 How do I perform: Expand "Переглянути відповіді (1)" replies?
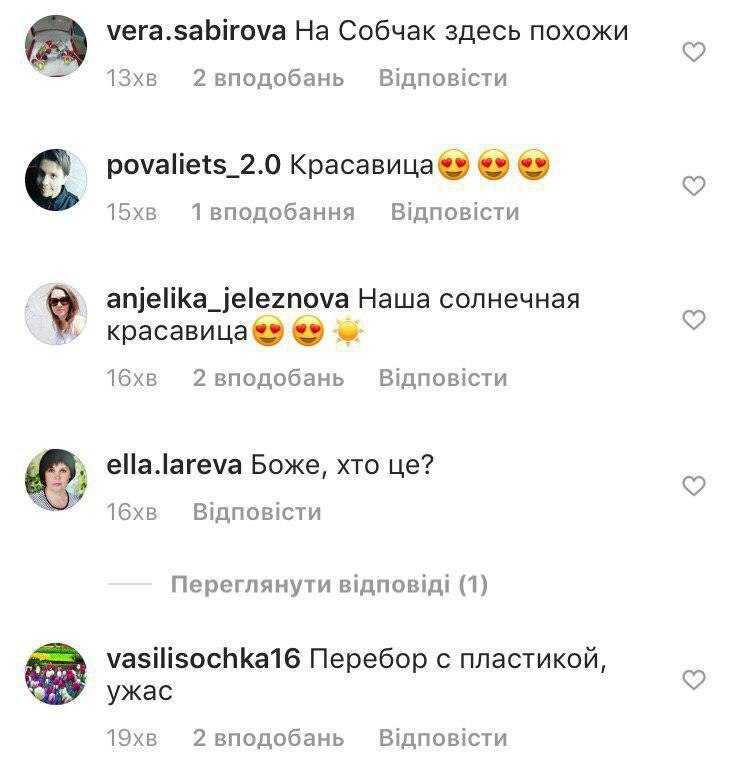(329, 584)
